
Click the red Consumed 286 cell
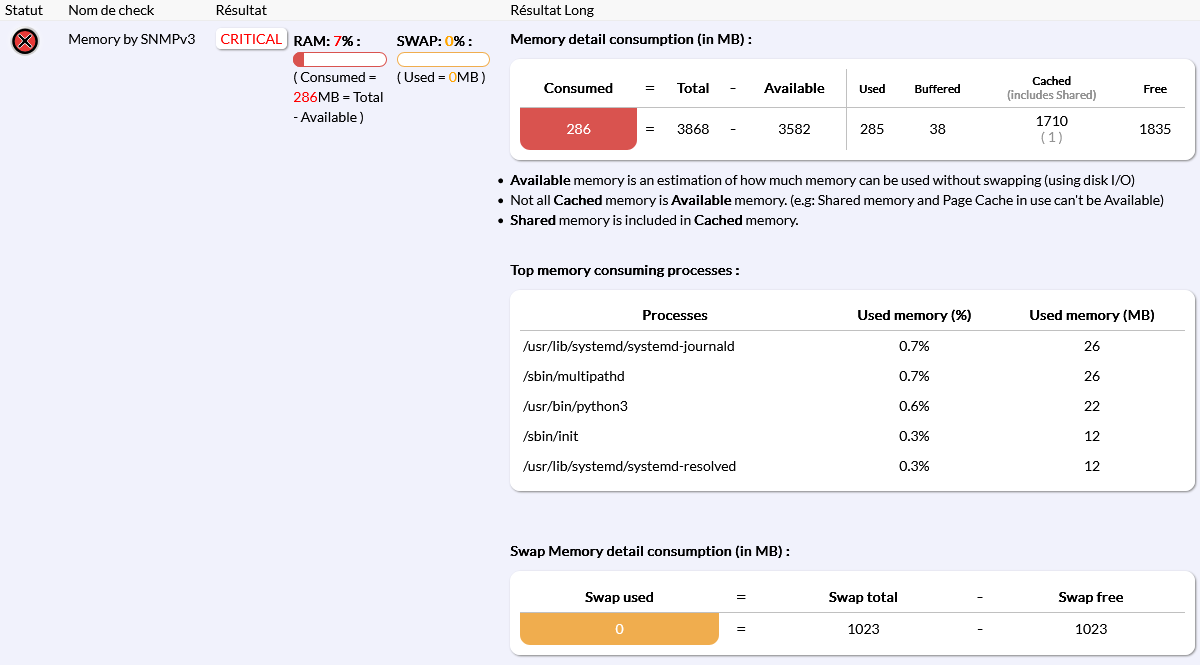coord(578,129)
